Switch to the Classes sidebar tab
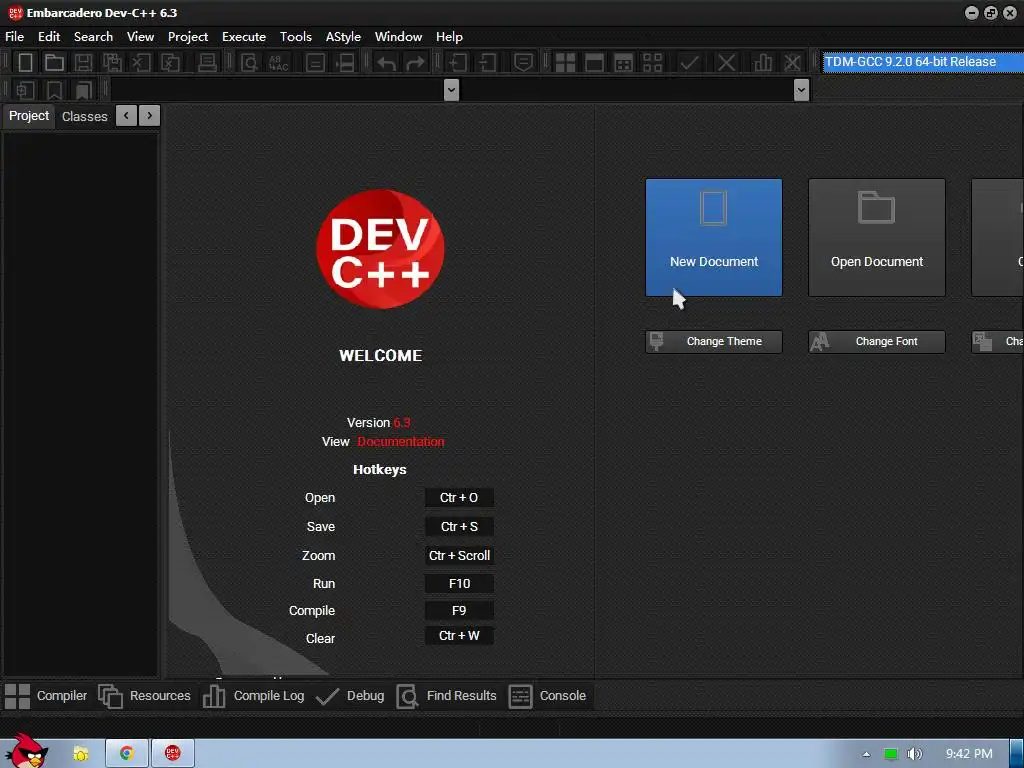 point(84,116)
